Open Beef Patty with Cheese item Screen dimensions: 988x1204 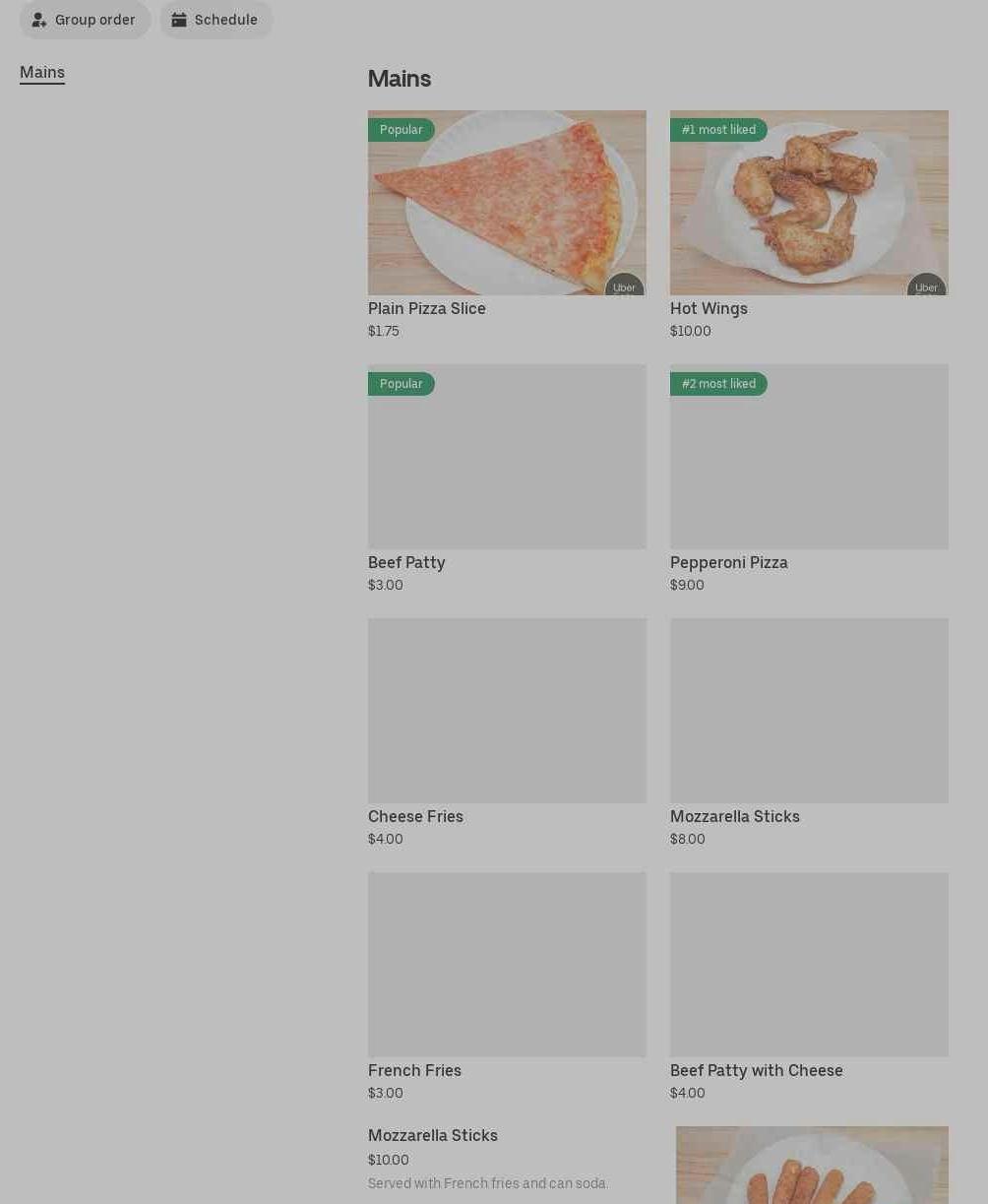(x=809, y=987)
